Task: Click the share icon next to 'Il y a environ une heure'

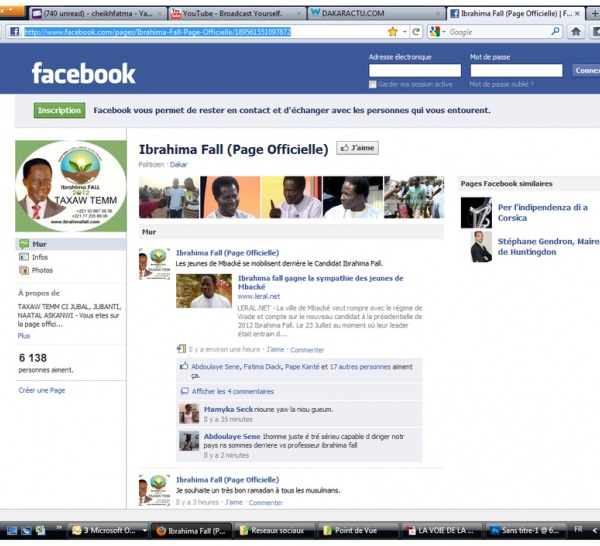Action: point(181,349)
